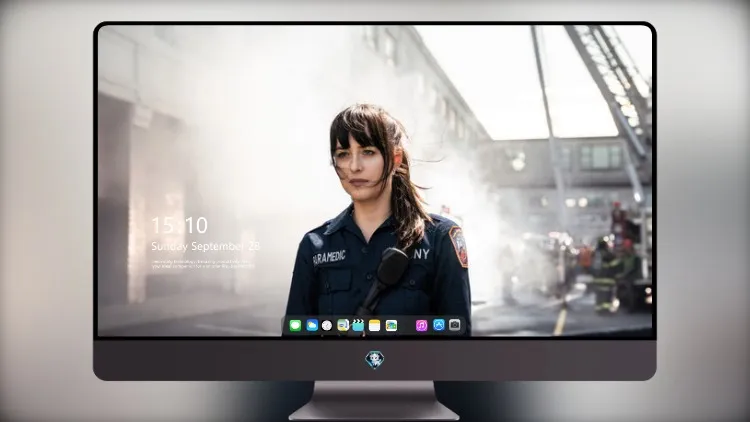The height and width of the screenshot is (422, 750).
Task: Click the logo badge on monitor chin
Action: 375,360
